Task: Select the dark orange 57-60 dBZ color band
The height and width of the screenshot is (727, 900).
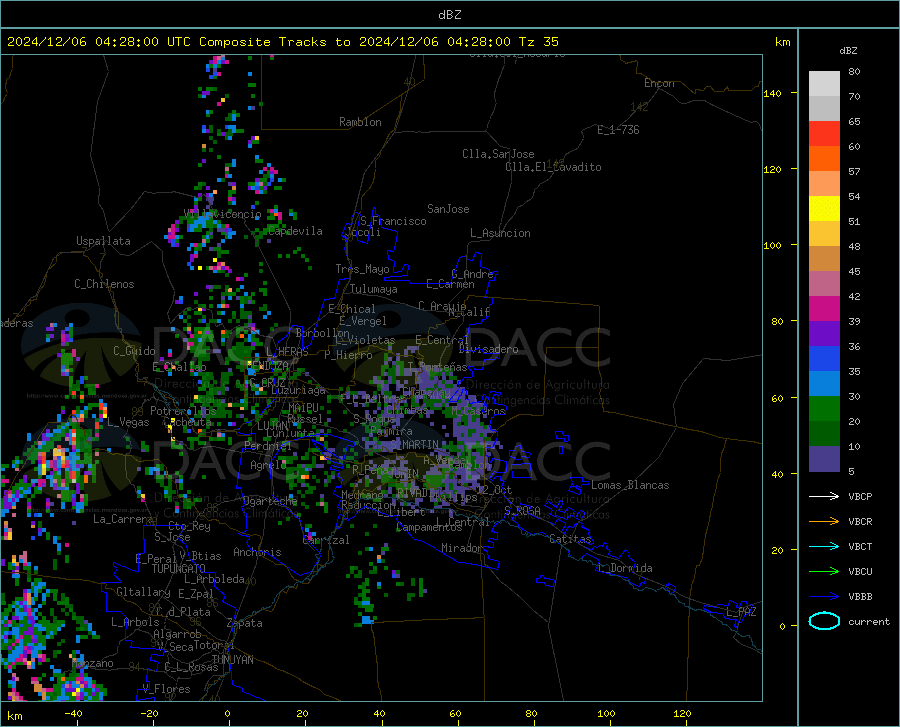Action: [x=824, y=159]
